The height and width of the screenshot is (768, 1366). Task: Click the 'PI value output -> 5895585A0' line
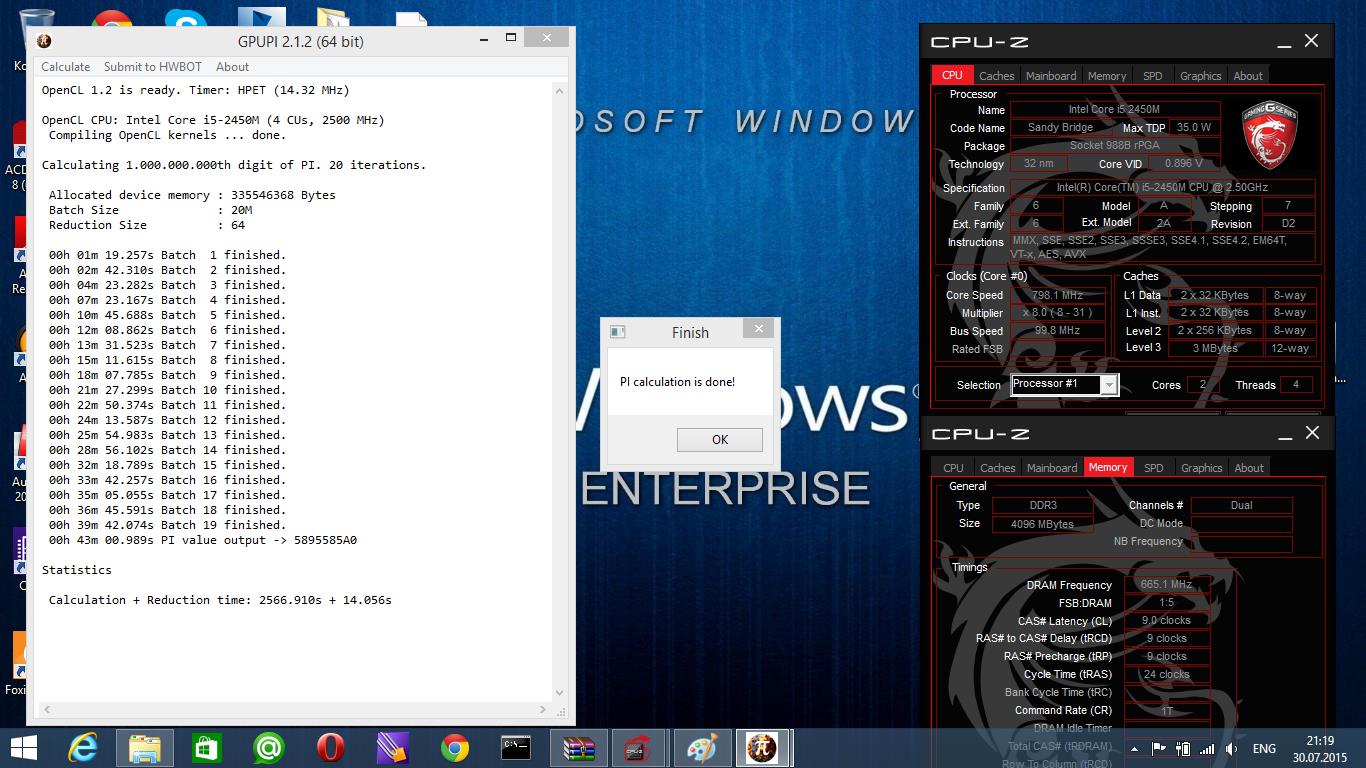click(203, 540)
